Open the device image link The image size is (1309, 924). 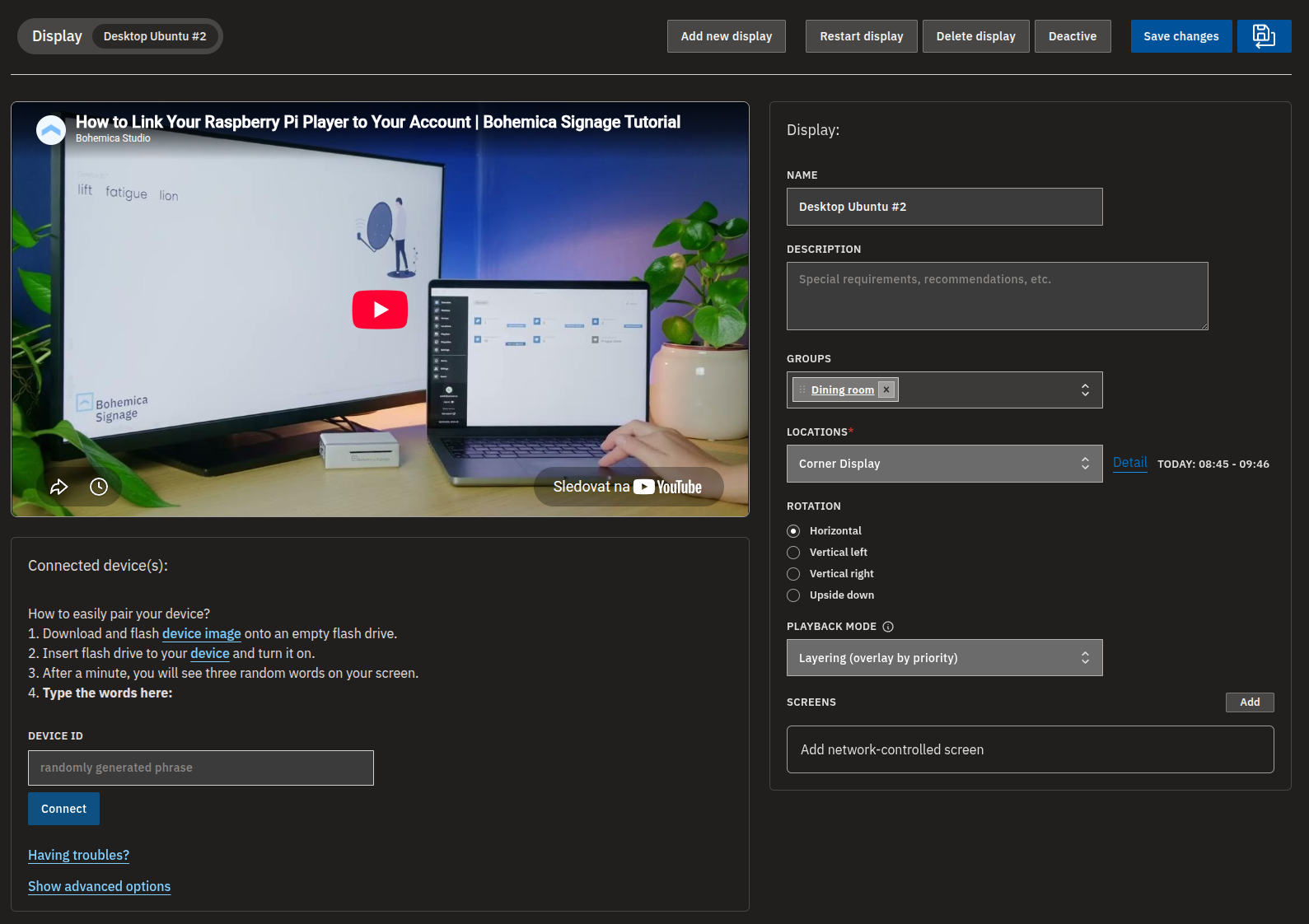(202, 633)
